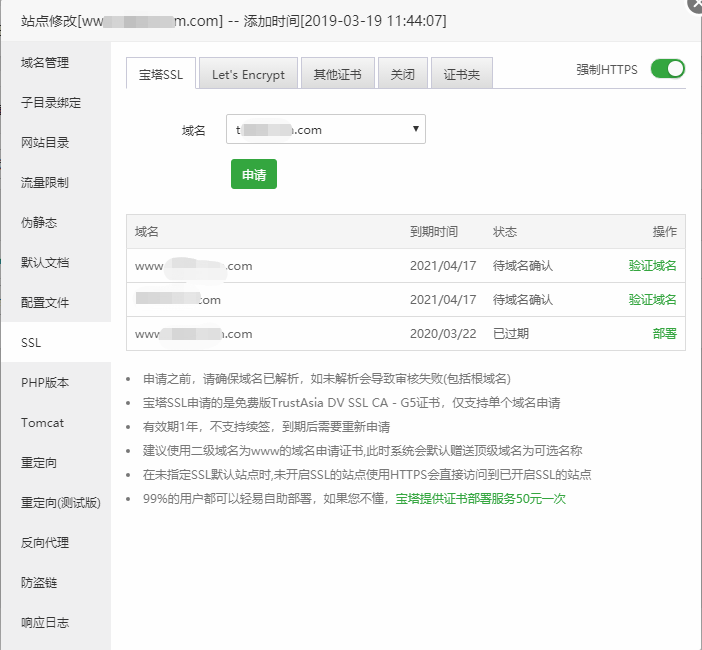Open 域名管理 in the sidebar

(56, 63)
